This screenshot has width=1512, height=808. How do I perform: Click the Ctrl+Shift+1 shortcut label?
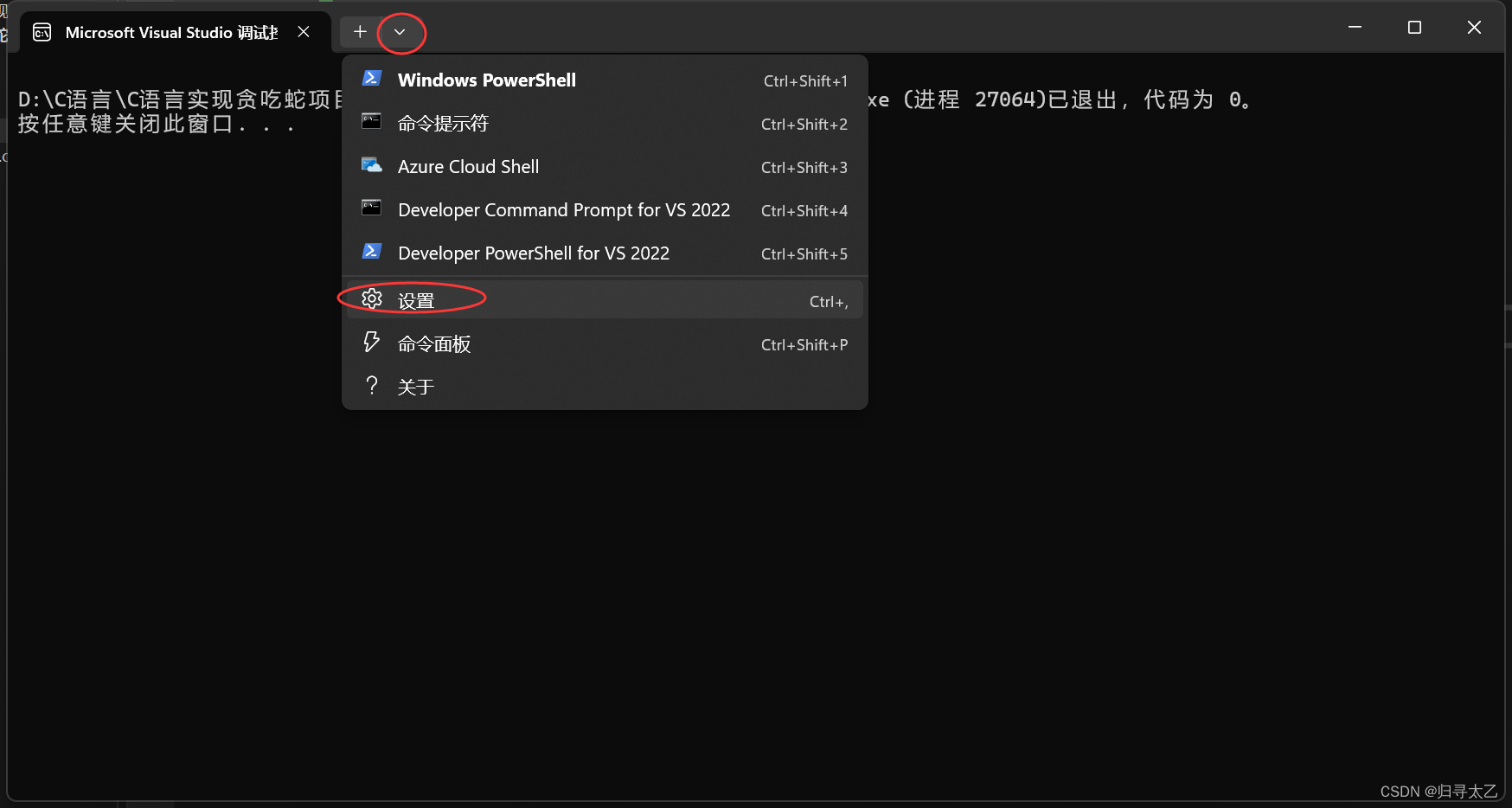(805, 81)
